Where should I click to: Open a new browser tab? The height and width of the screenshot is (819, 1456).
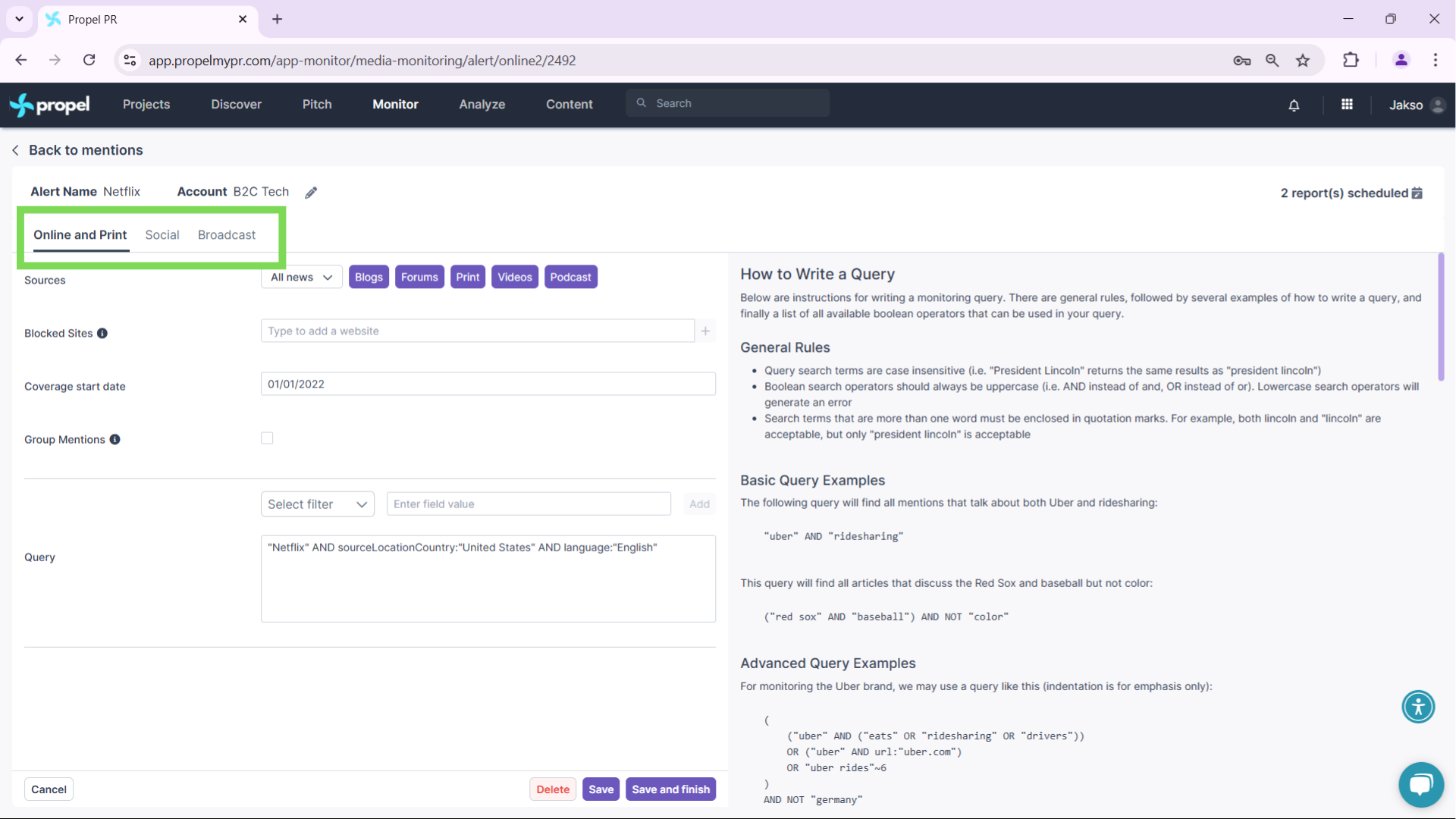[x=278, y=19]
